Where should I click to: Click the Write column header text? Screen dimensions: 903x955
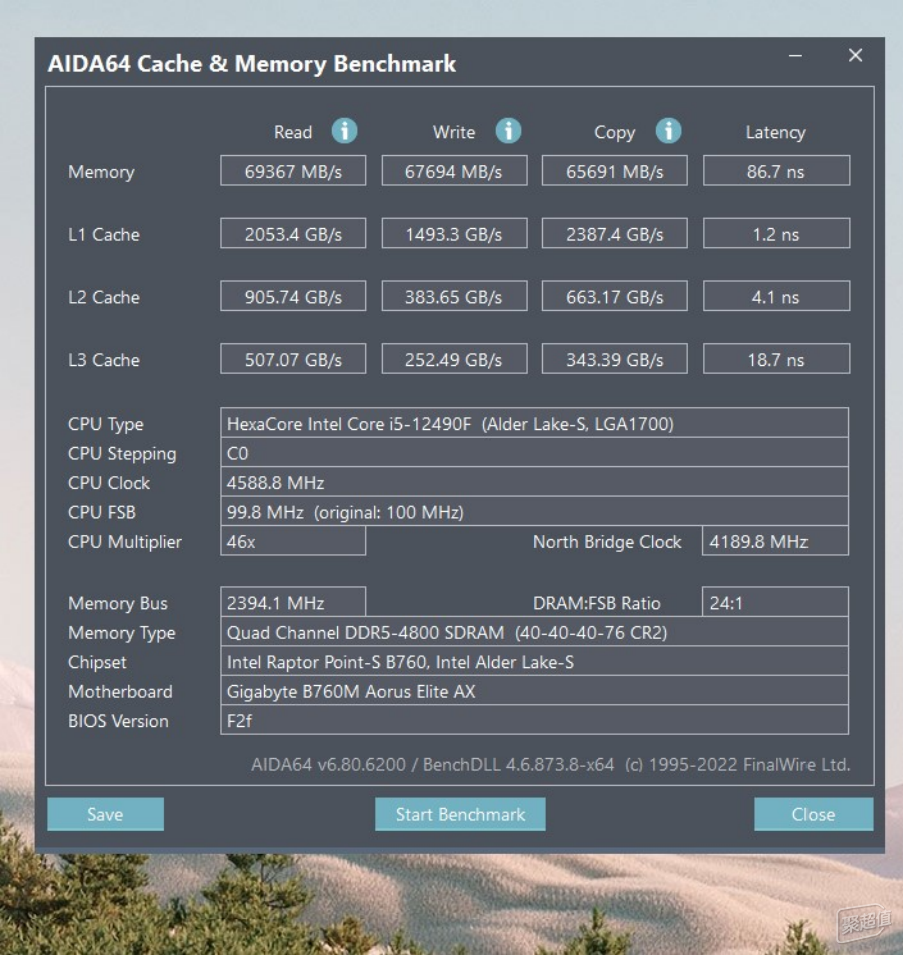(454, 132)
